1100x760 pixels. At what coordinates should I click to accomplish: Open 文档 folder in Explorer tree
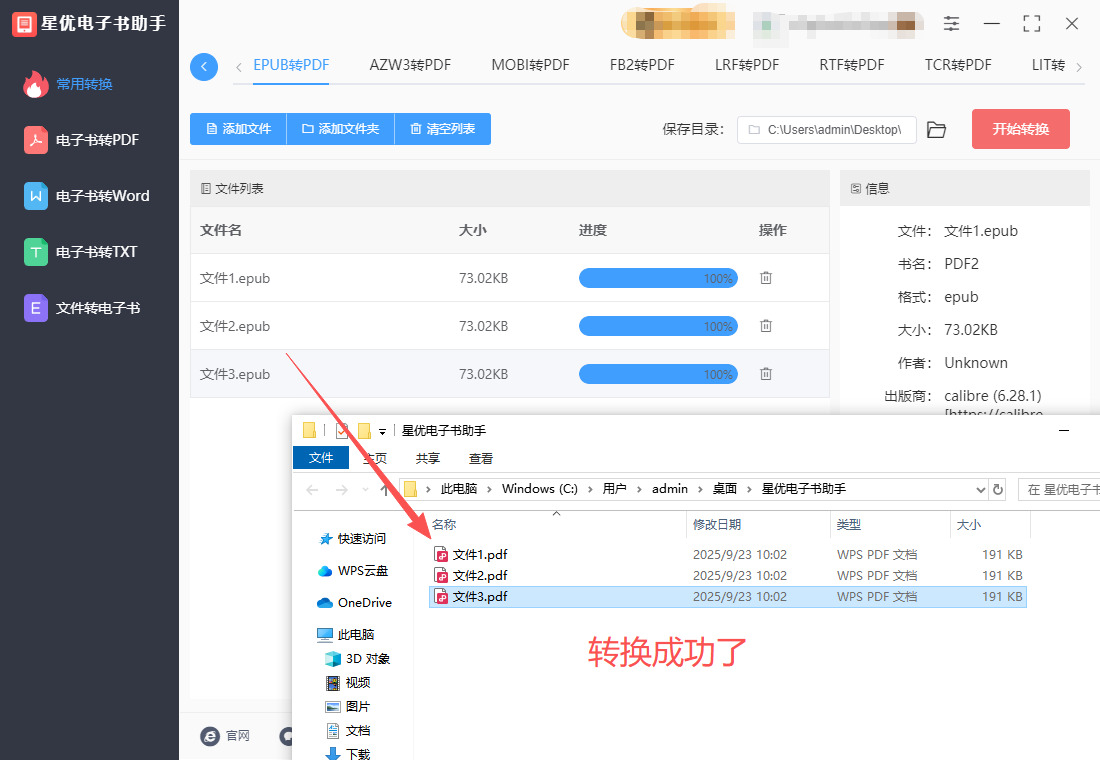[348, 731]
